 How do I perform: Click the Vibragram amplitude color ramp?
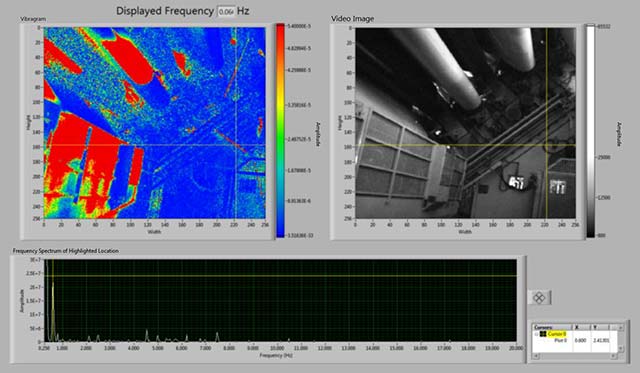[280, 131]
